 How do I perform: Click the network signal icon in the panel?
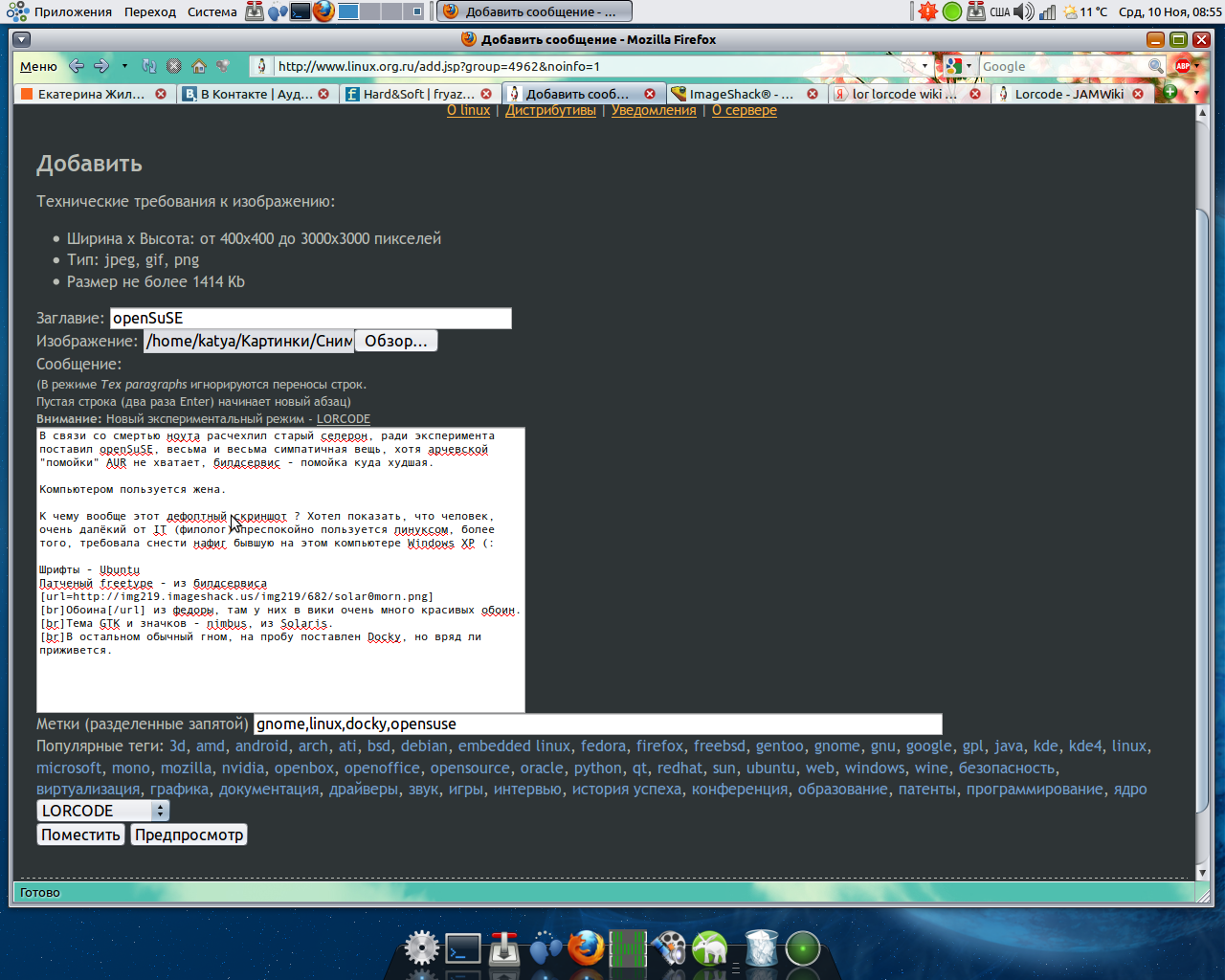point(1048,11)
